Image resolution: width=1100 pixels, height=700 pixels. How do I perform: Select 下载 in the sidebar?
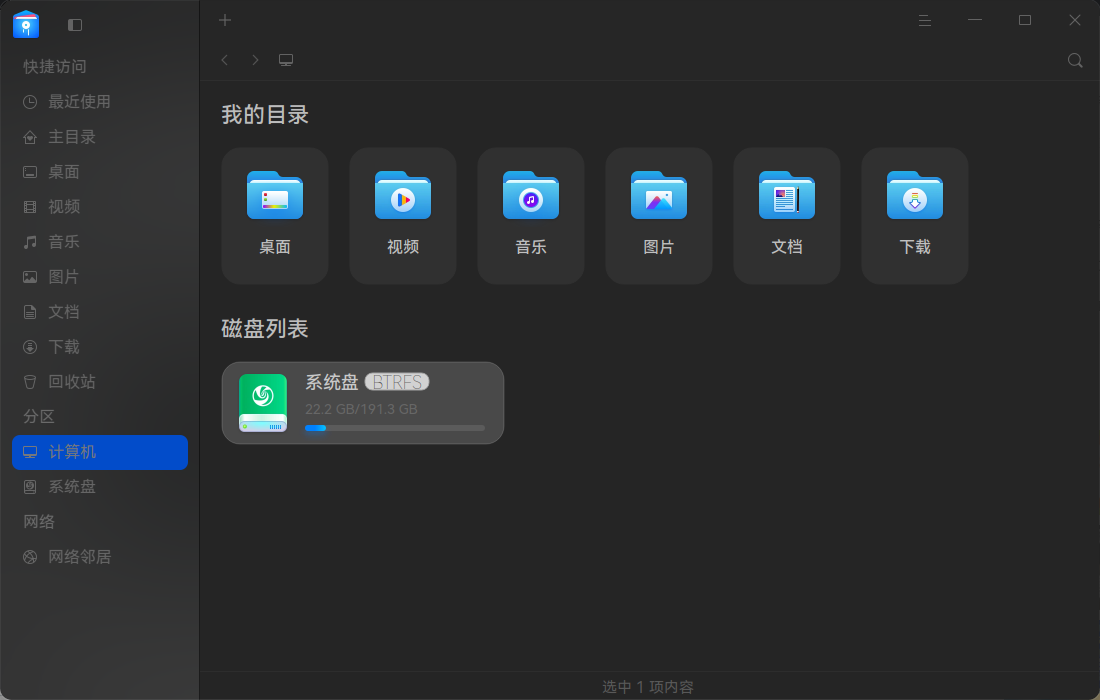[100, 347]
